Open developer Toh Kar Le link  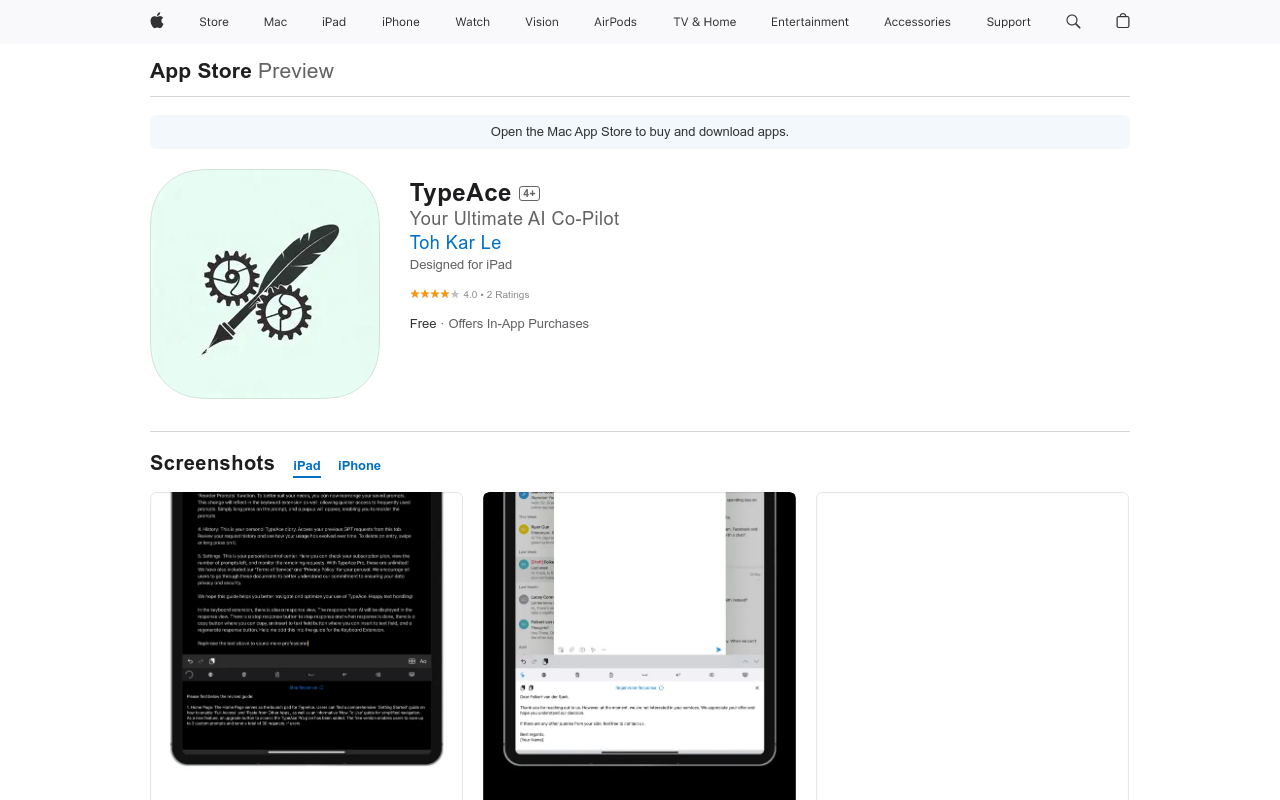pyautogui.click(x=455, y=242)
